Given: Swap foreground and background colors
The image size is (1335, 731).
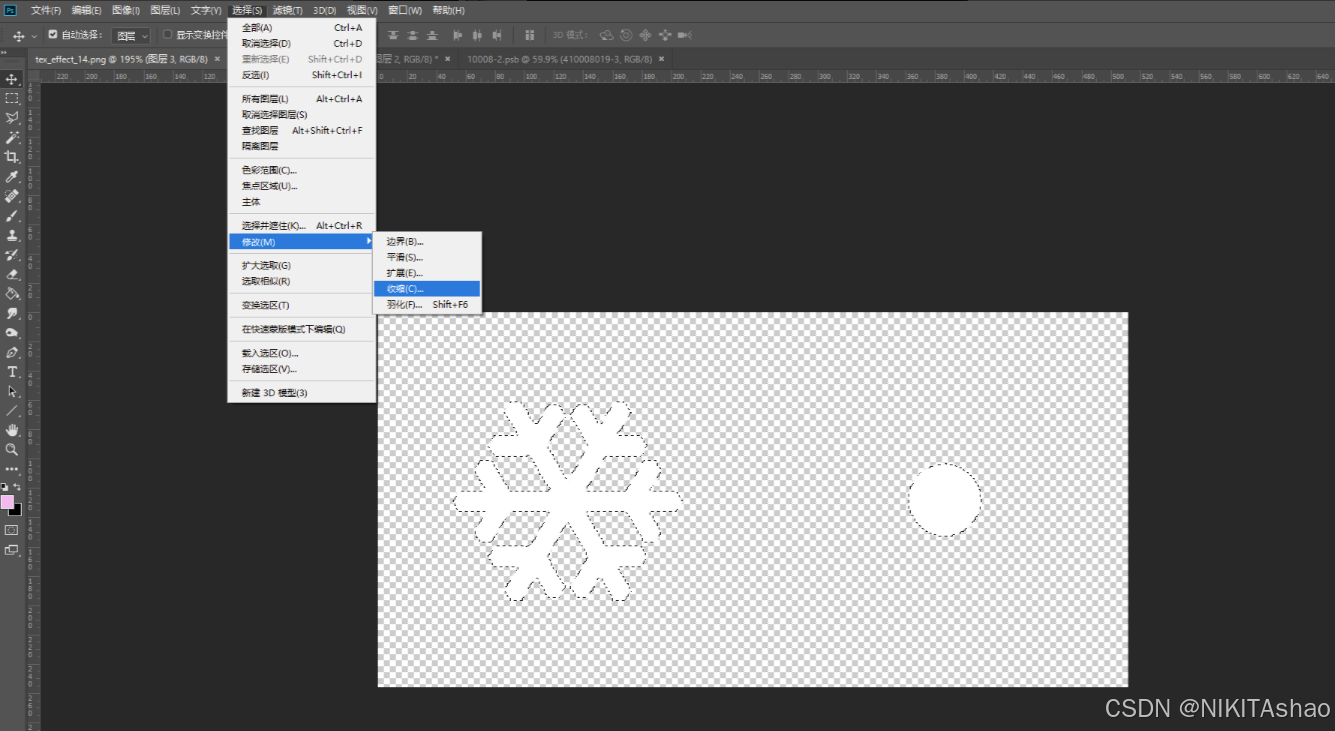Looking at the screenshot, I should pos(17,487).
